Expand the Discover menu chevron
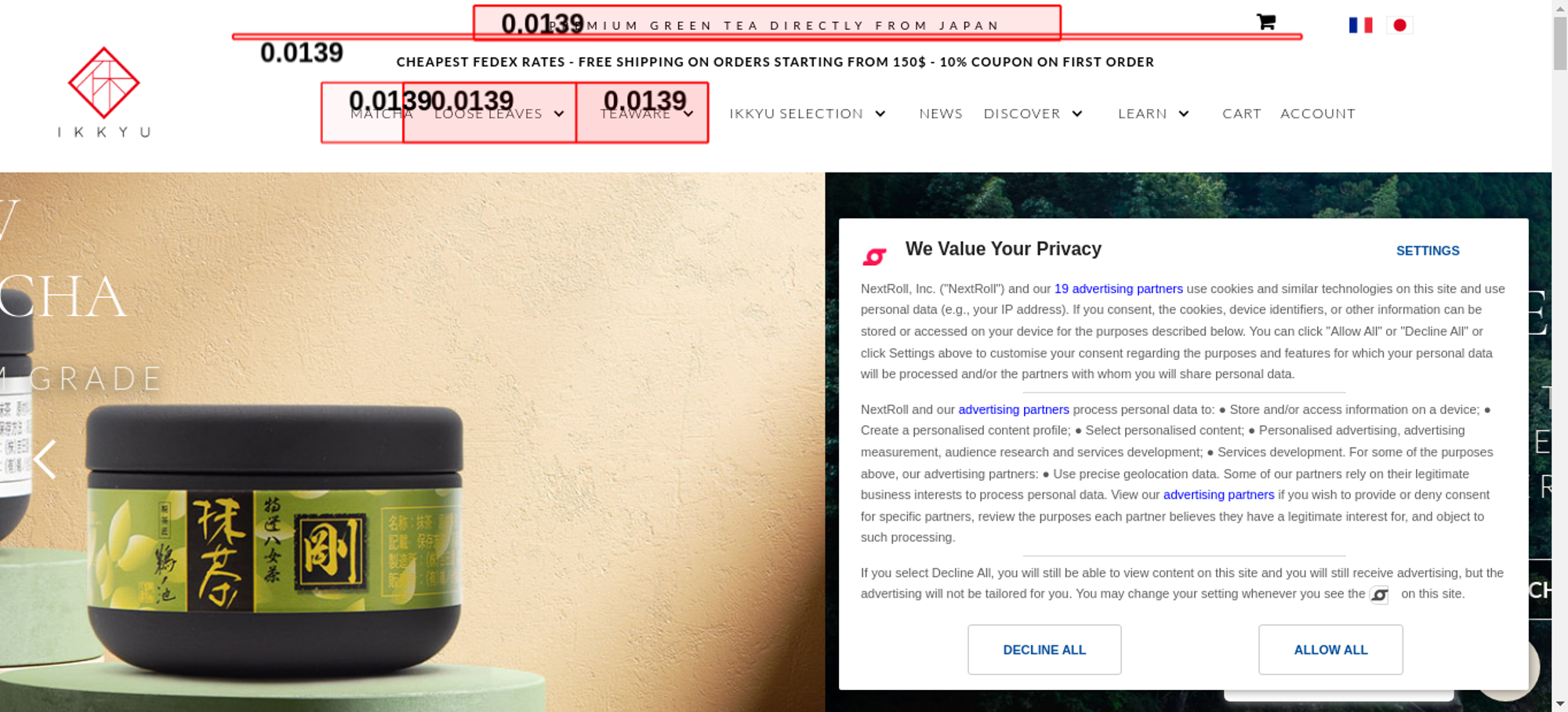The width and height of the screenshot is (1568, 712). tap(1077, 114)
